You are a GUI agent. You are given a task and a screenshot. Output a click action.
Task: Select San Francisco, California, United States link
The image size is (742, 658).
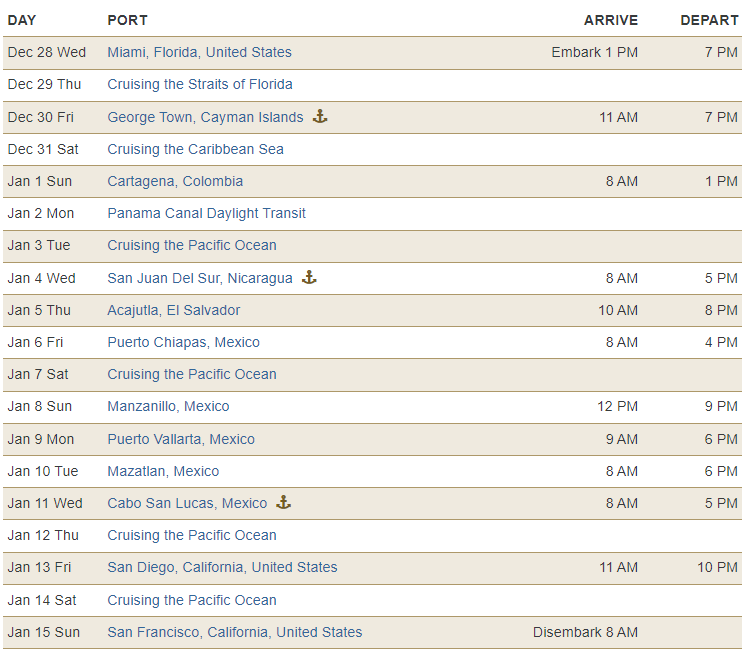235,632
